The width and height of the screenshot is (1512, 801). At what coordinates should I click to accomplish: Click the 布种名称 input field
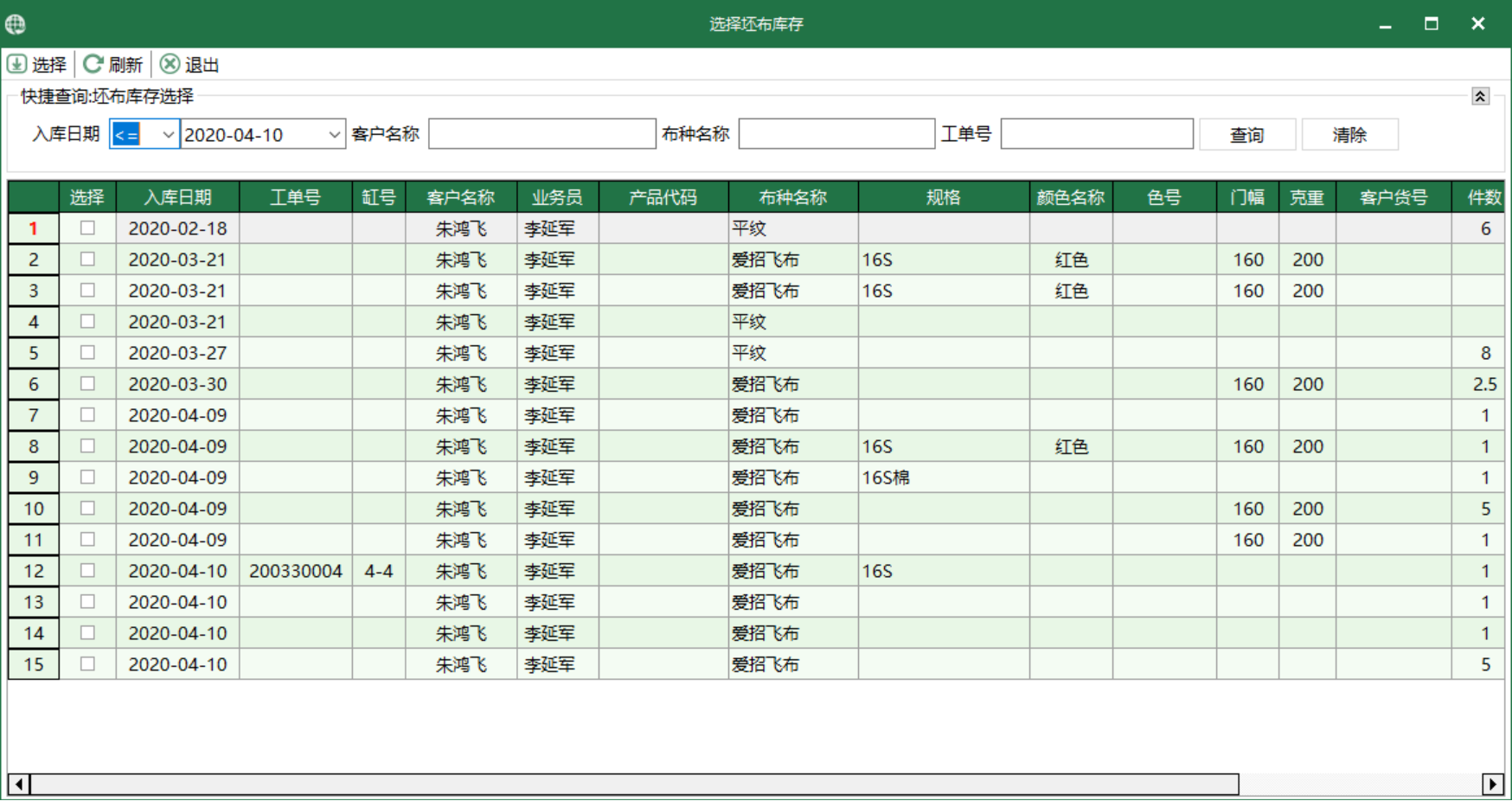click(x=836, y=134)
